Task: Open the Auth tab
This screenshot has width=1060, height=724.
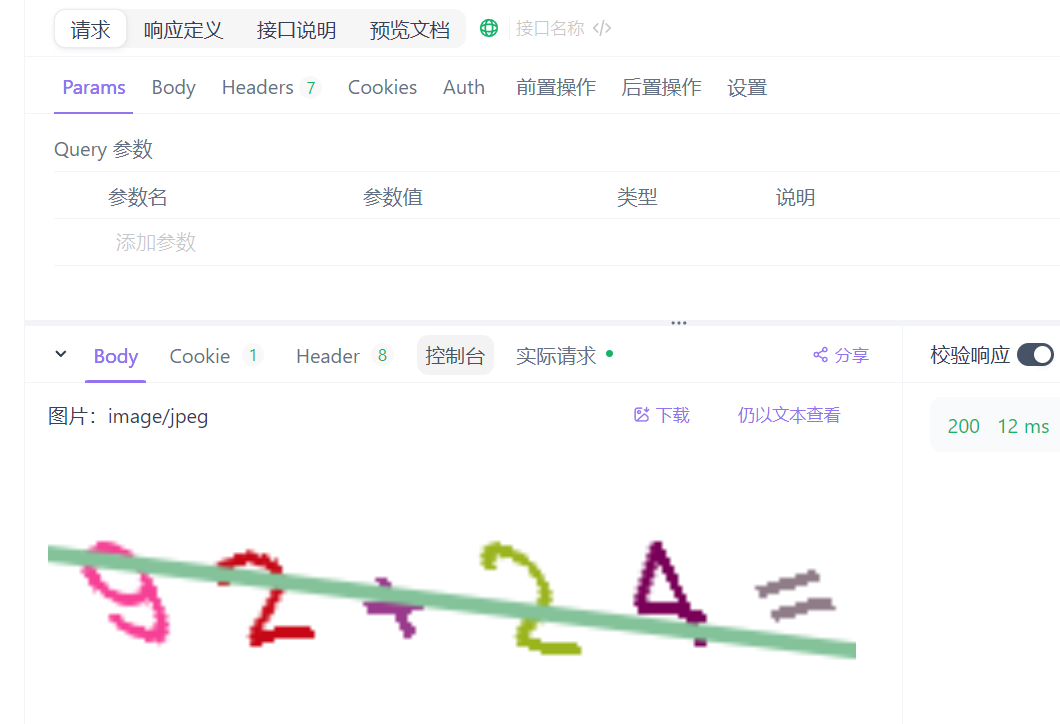Action: (464, 87)
